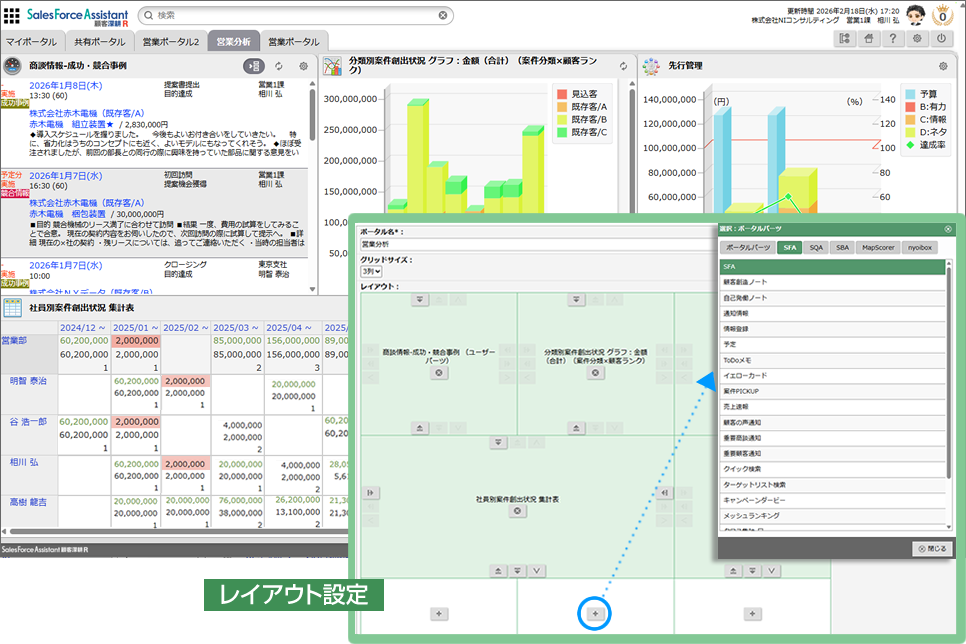Viewport: 966px width, 644px height.
Task: Expand the 2024/12 column header arrow
Action: [x=99, y=327]
